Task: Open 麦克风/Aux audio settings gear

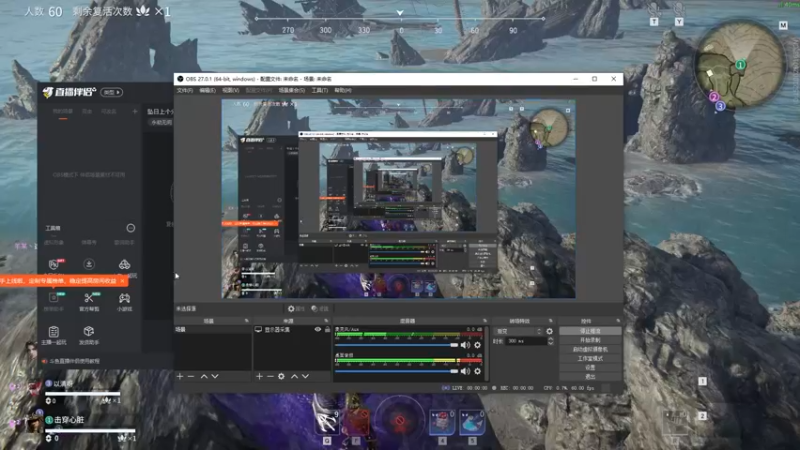Action: pyautogui.click(x=477, y=345)
